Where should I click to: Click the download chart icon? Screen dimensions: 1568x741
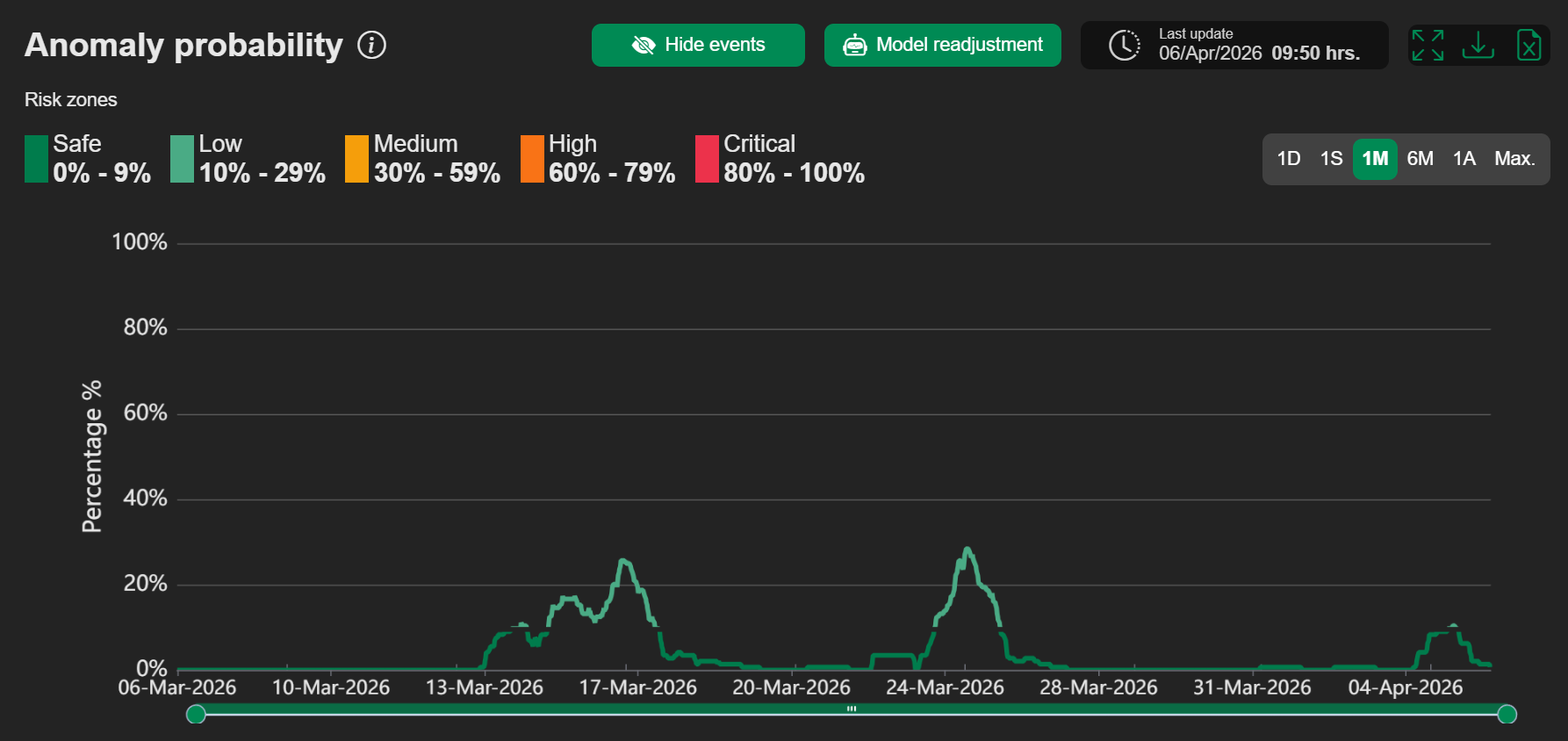tap(1478, 45)
